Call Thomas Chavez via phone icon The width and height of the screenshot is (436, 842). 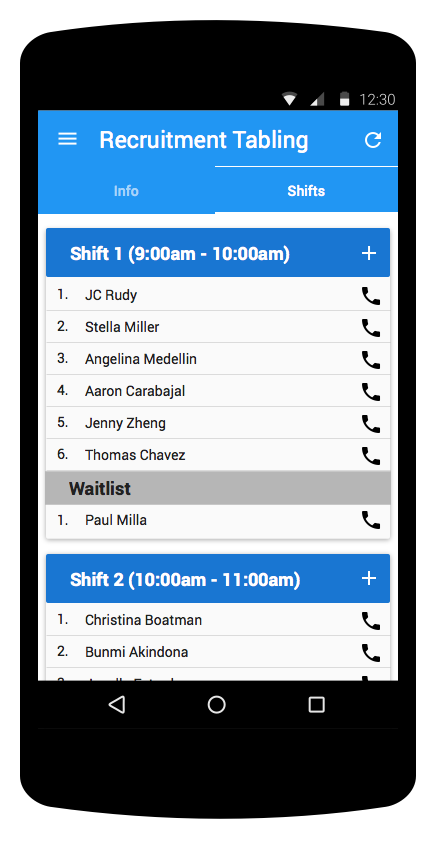pyautogui.click(x=370, y=456)
